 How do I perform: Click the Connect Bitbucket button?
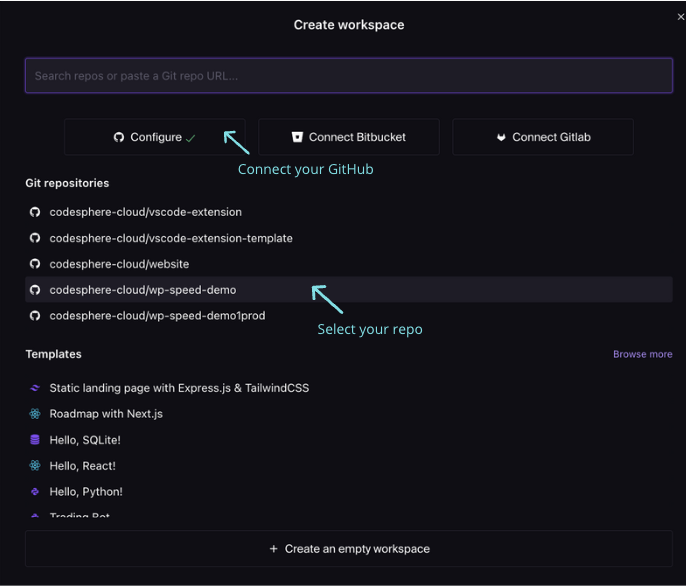click(x=349, y=137)
